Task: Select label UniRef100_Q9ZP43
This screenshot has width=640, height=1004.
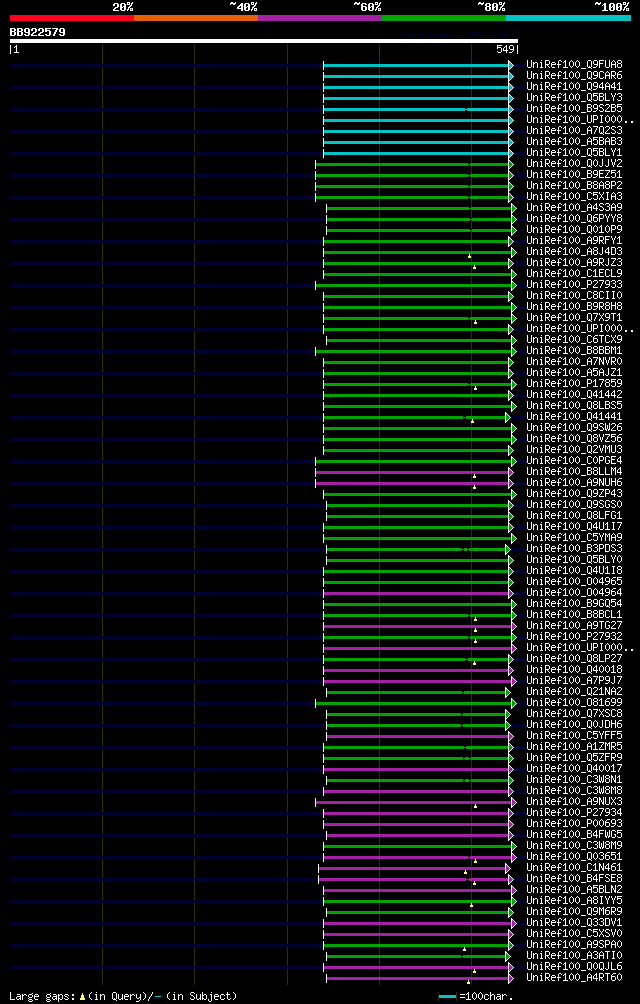Action: tap(574, 493)
